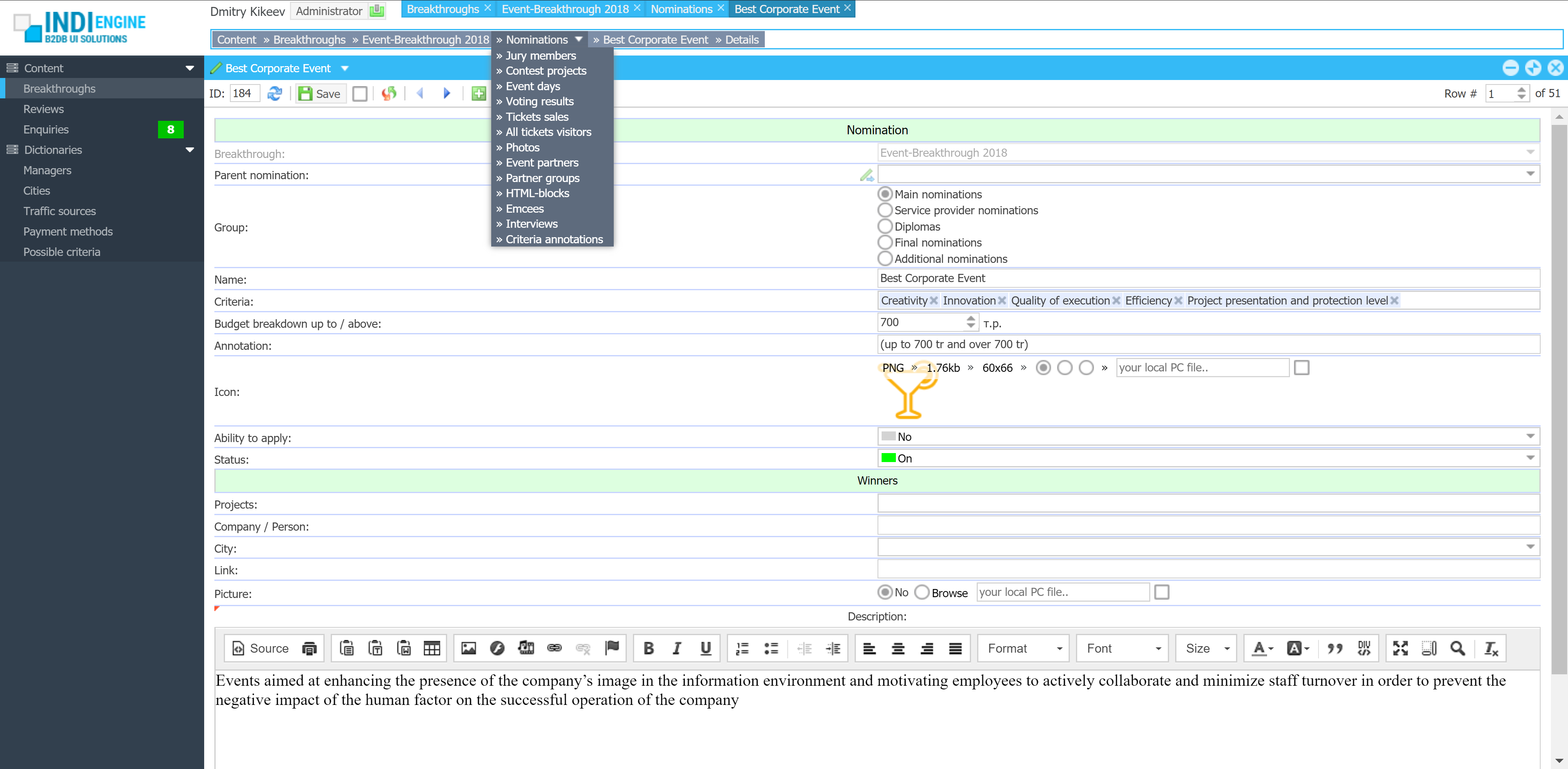Open the Find magnifier in editor toolbar
The width and height of the screenshot is (1568, 769).
[x=1457, y=649]
